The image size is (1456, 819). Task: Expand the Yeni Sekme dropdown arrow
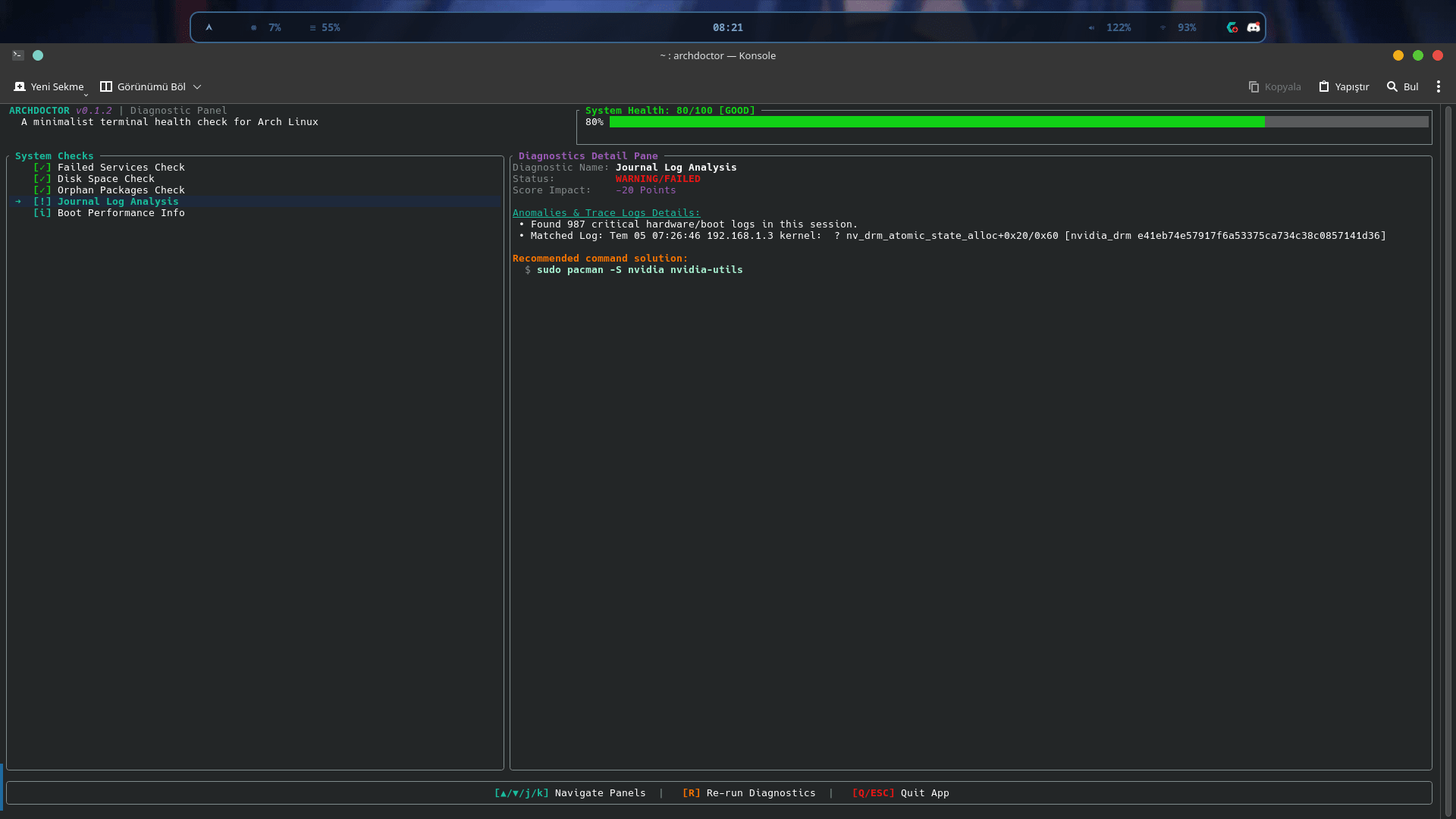[86, 95]
